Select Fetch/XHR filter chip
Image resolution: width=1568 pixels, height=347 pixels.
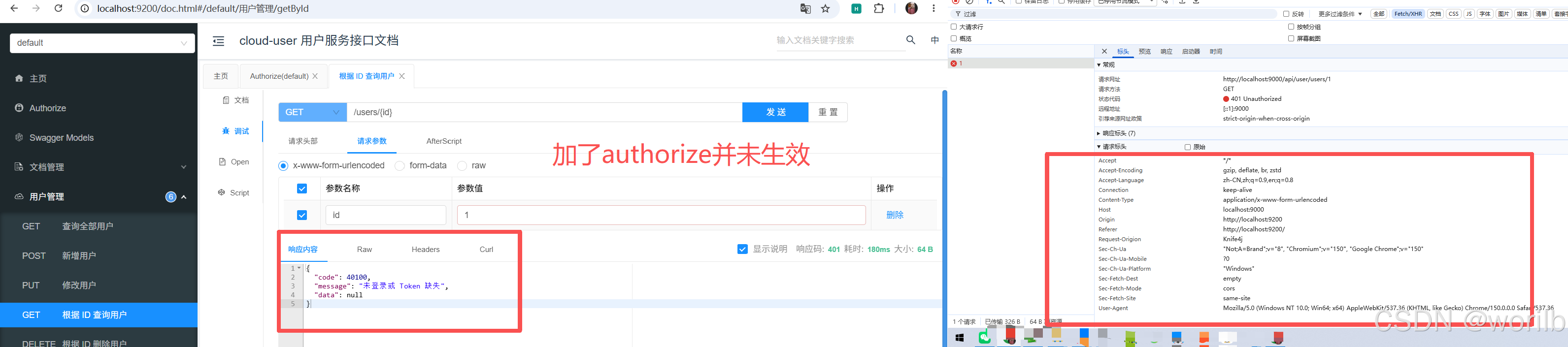(1408, 14)
